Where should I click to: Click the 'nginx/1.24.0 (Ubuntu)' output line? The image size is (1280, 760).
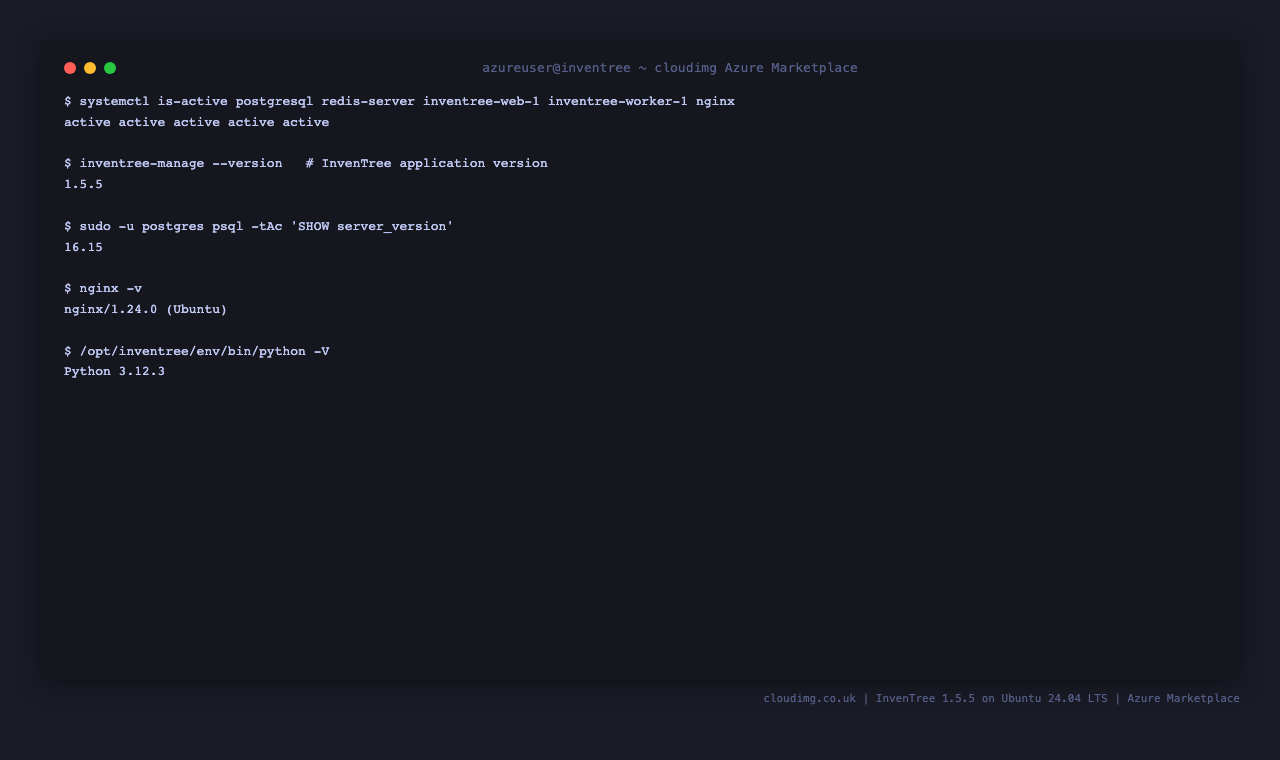146,310
